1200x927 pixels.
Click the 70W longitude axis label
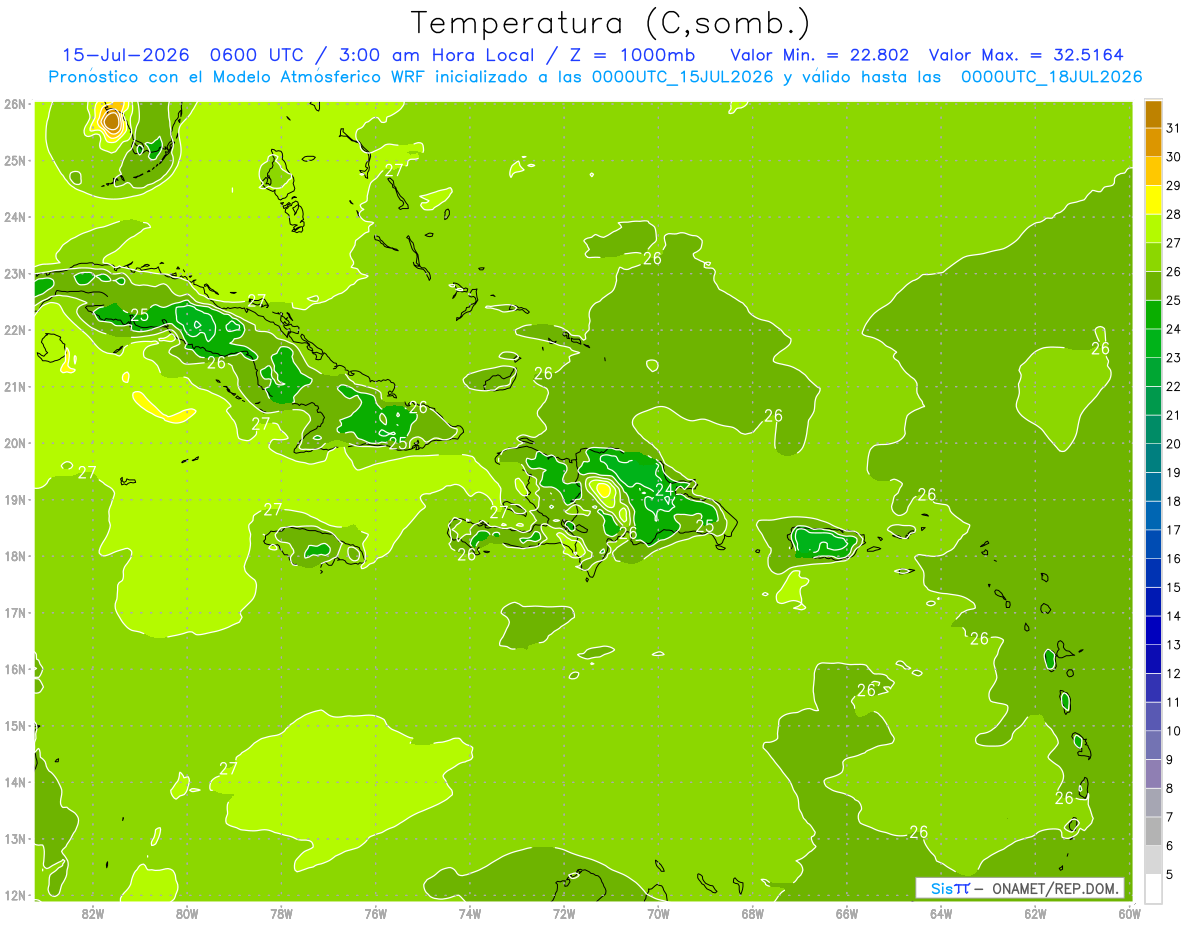click(x=658, y=914)
